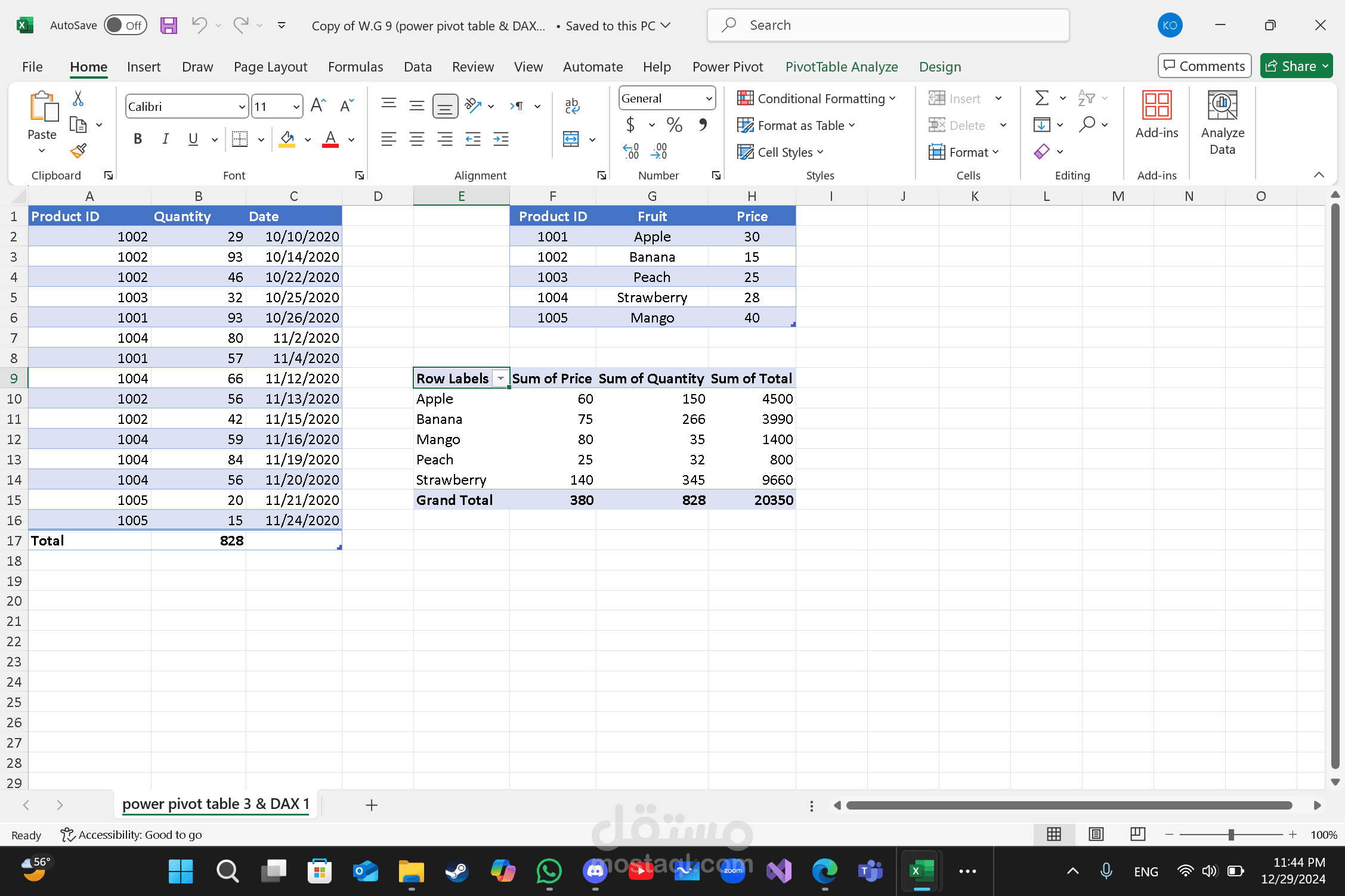Apply Comma Style icon
The image size is (1345, 896).
click(x=703, y=125)
